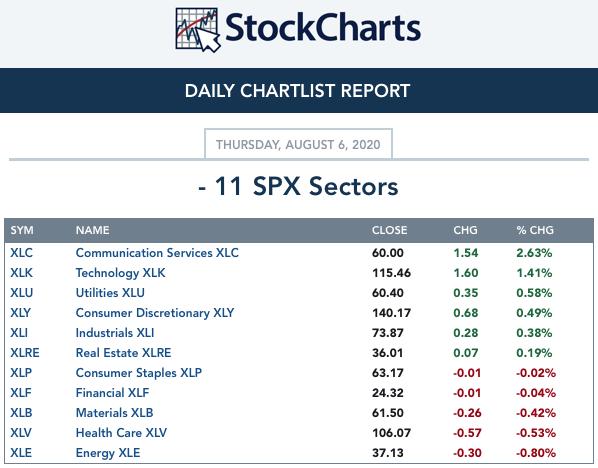Click the Industrials XLI link
Image resolution: width=598 pixels, height=468 pixels.
click(115, 333)
